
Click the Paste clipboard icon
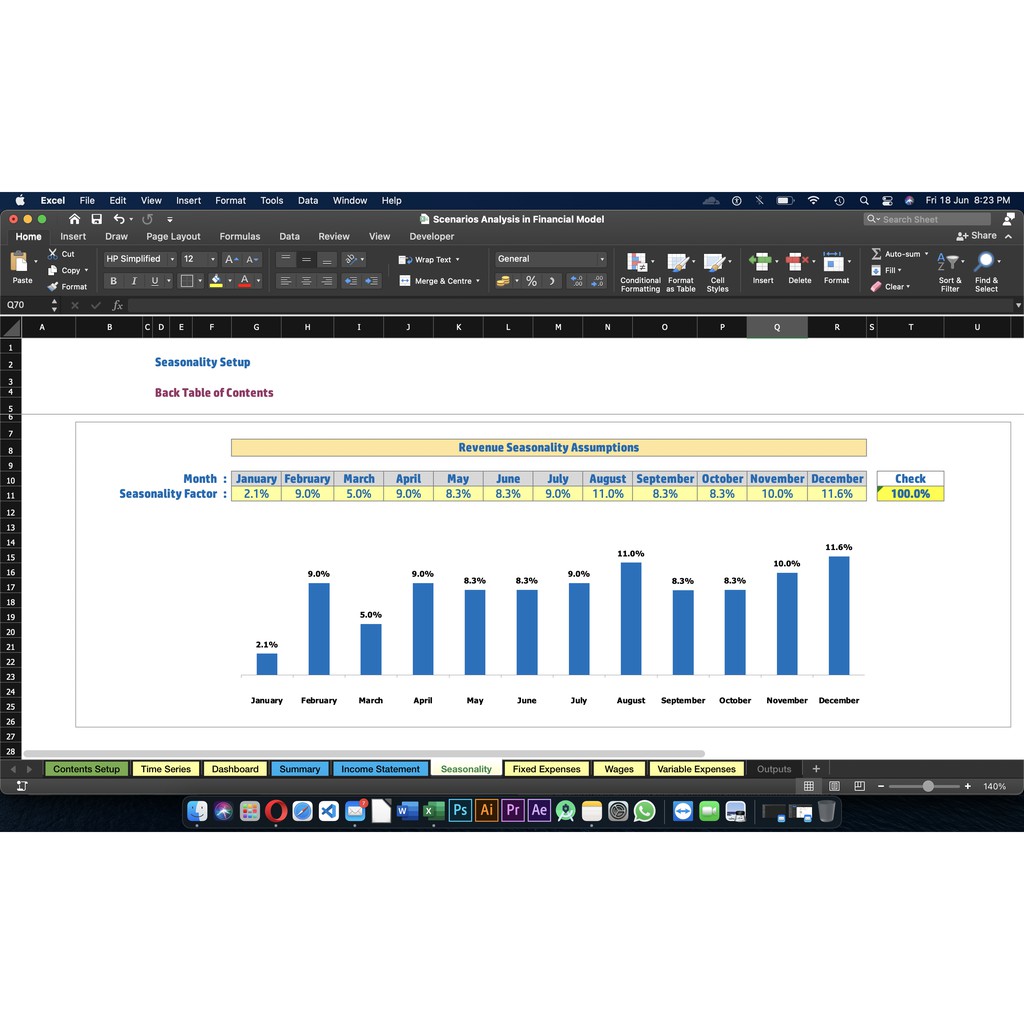(x=20, y=263)
